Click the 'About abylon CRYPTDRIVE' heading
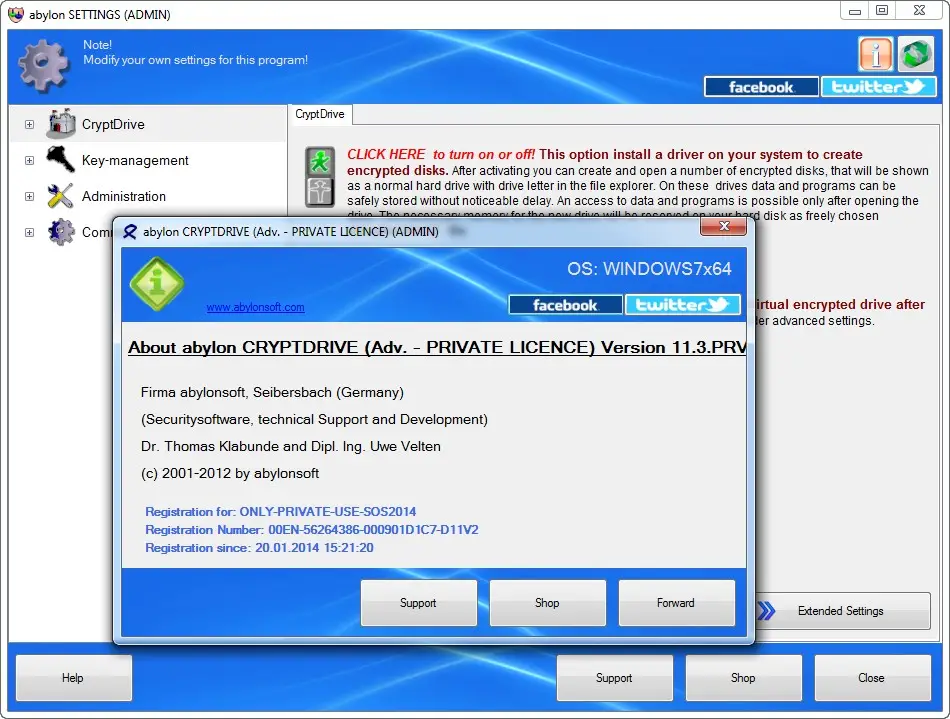This screenshot has height=719, width=950. point(437,348)
